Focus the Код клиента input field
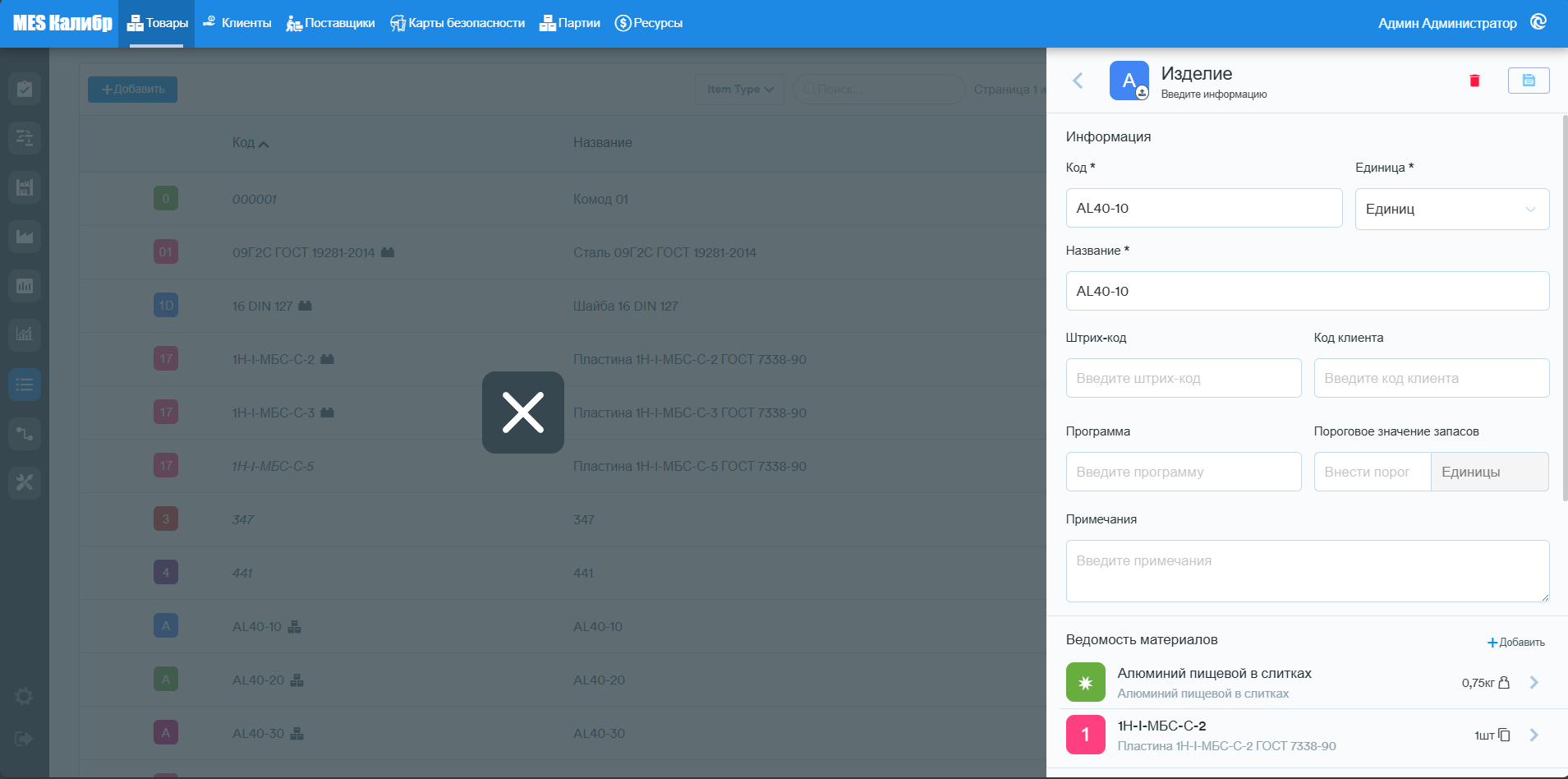 (x=1432, y=378)
